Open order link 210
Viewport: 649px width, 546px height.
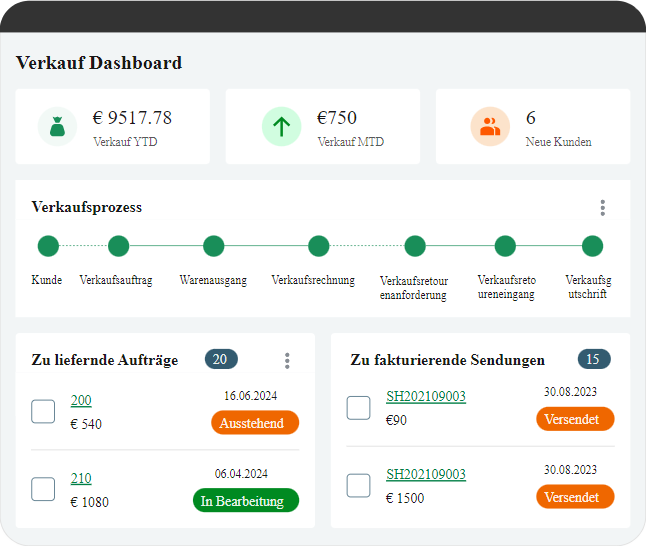click(81, 478)
